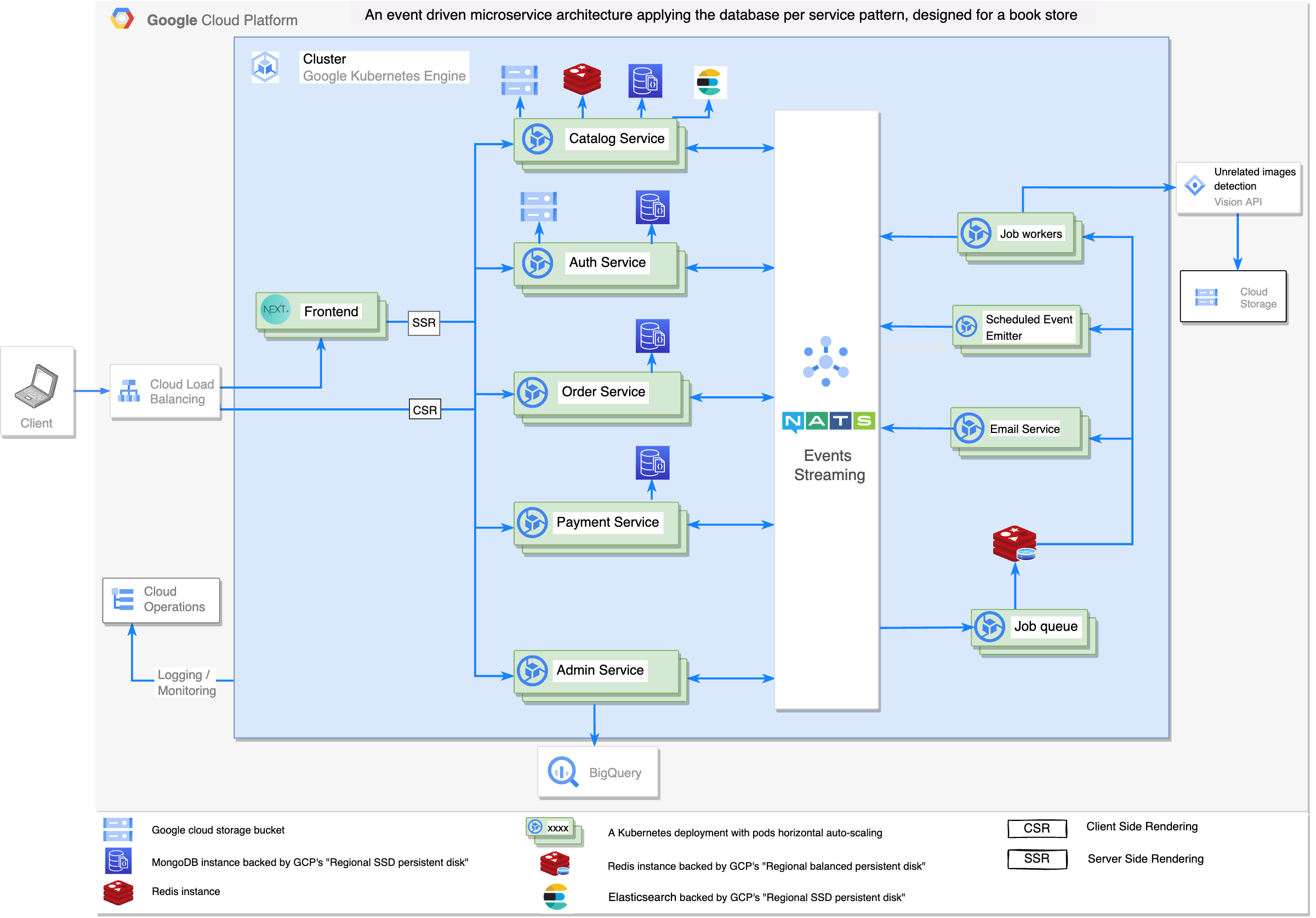Click the CSR label box on load balancer line
This screenshot has width=1316, height=918.
point(425,410)
